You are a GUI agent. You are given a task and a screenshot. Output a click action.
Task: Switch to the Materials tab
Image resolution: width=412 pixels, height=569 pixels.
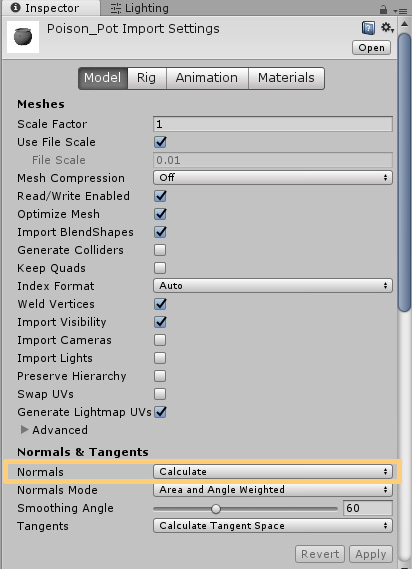286,78
